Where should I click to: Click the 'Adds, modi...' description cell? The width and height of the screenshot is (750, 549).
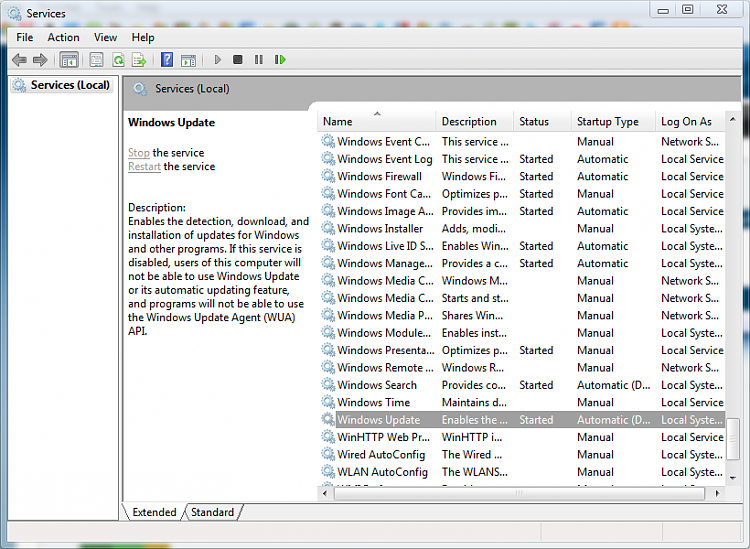tap(474, 229)
